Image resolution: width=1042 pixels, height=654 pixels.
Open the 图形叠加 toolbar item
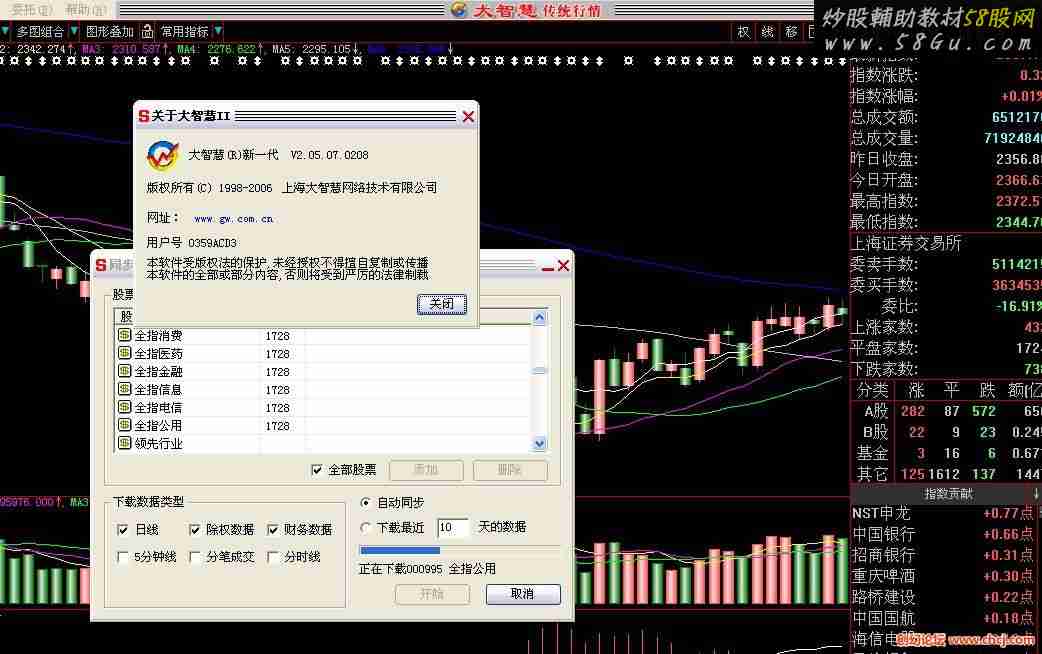[x=110, y=31]
